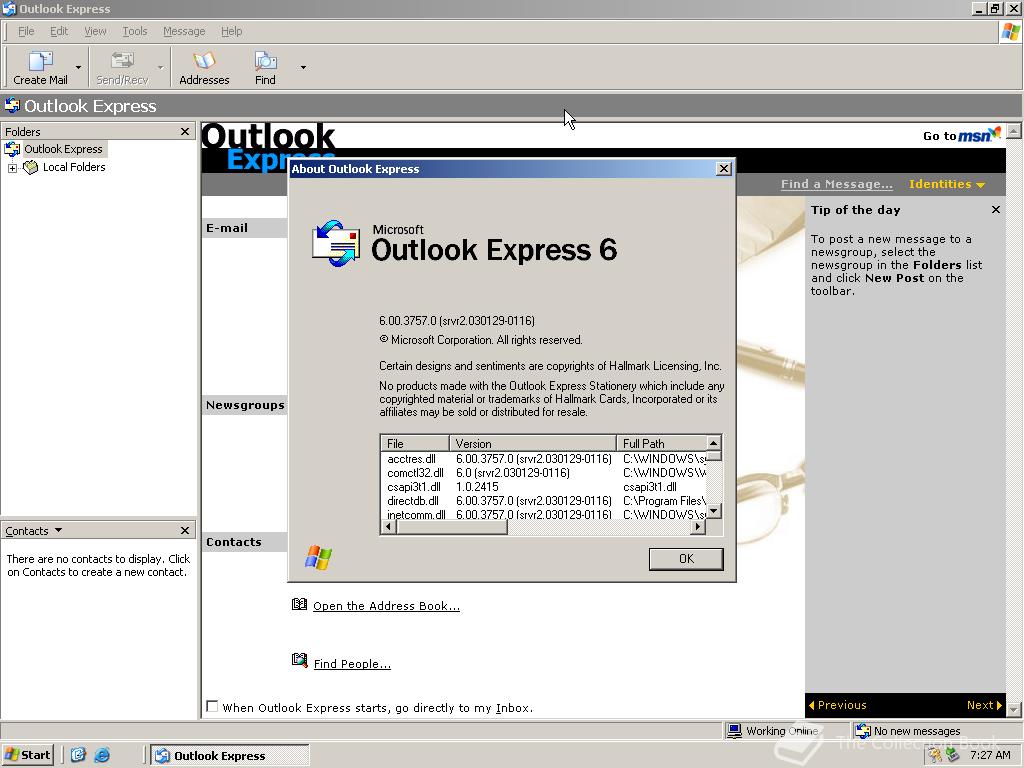1024x768 pixels.
Task: Open the Create Mail stationery dropdown arrow
Action: point(78,67)
